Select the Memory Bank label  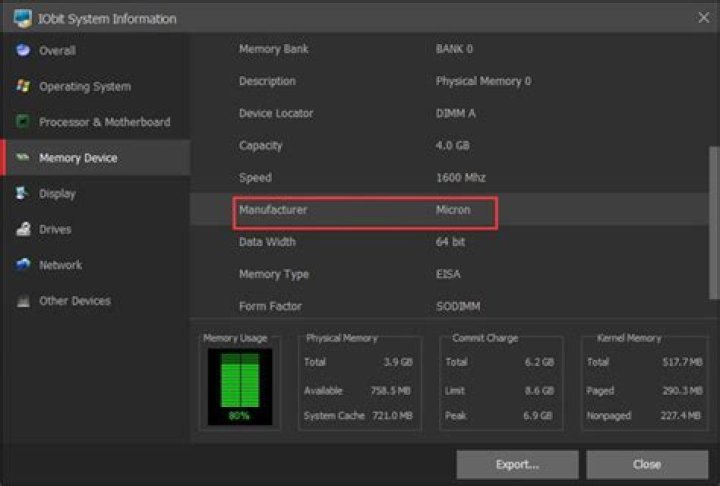pyautogui.click(x=274, y=49)
